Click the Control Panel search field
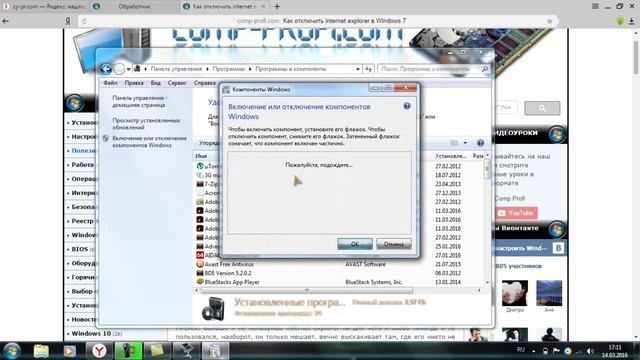 point(433,69)
